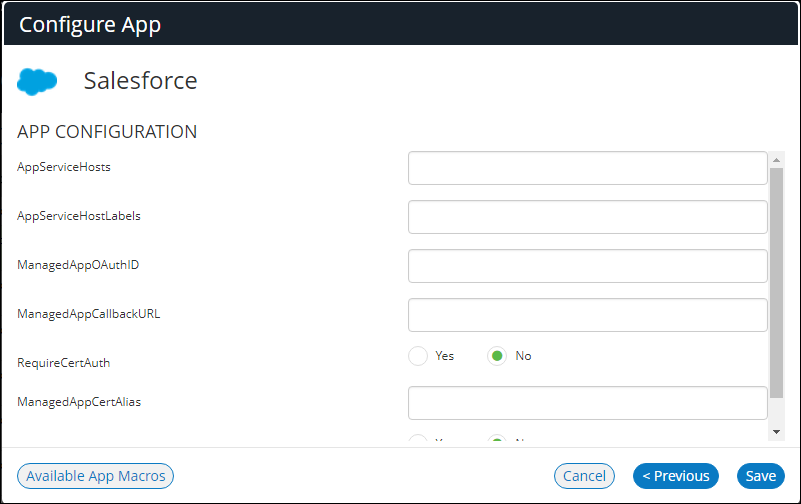Select No for RequireCertAuth

[497, 356]
